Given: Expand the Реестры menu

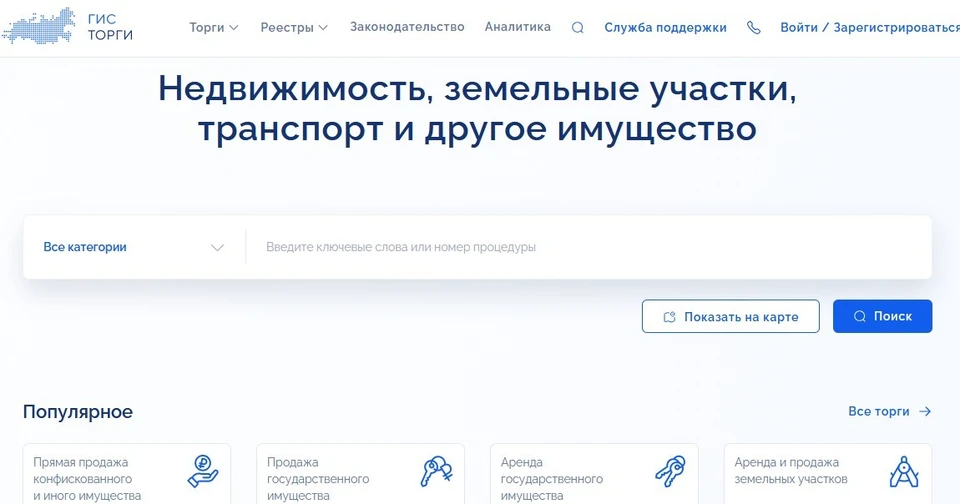Looking at the screenshot, I should pyautogui.click(x=294, y=28).
